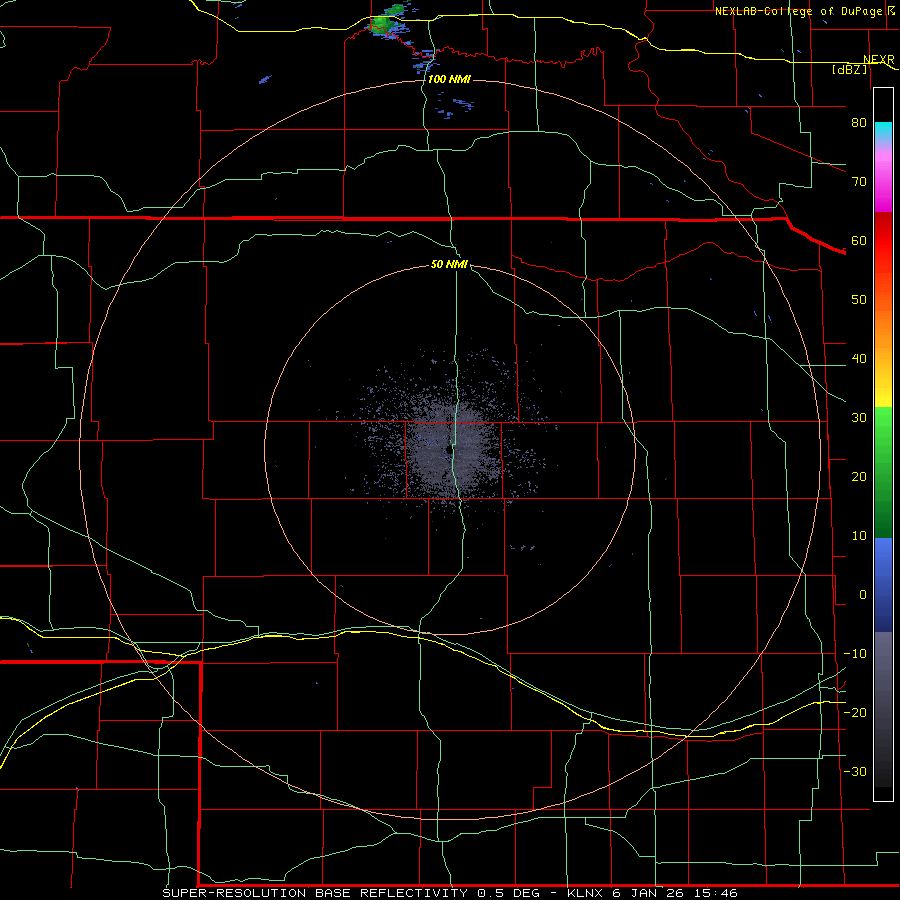
Task: Click the 50 NMI range ring label
Action: pos(449,265)
